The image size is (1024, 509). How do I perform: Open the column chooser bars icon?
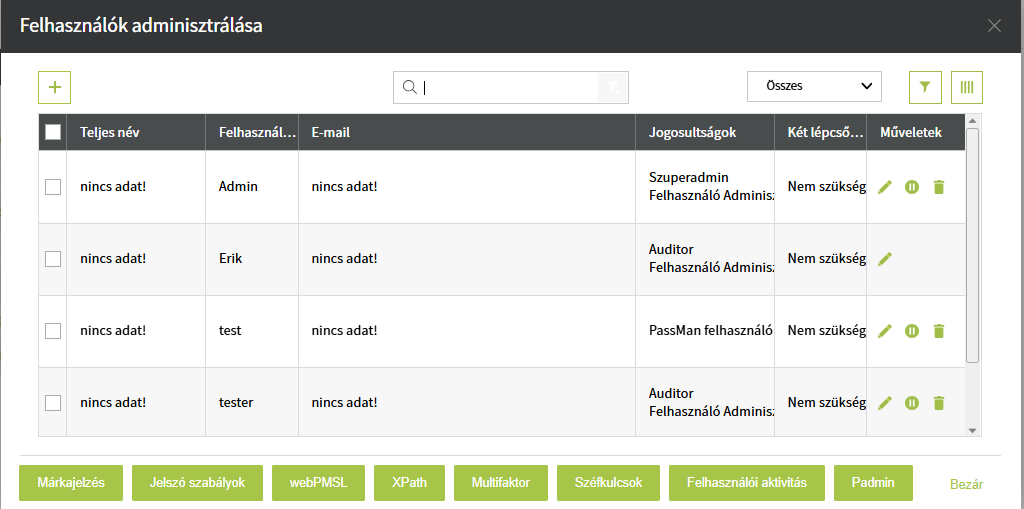tap(967, 87)
